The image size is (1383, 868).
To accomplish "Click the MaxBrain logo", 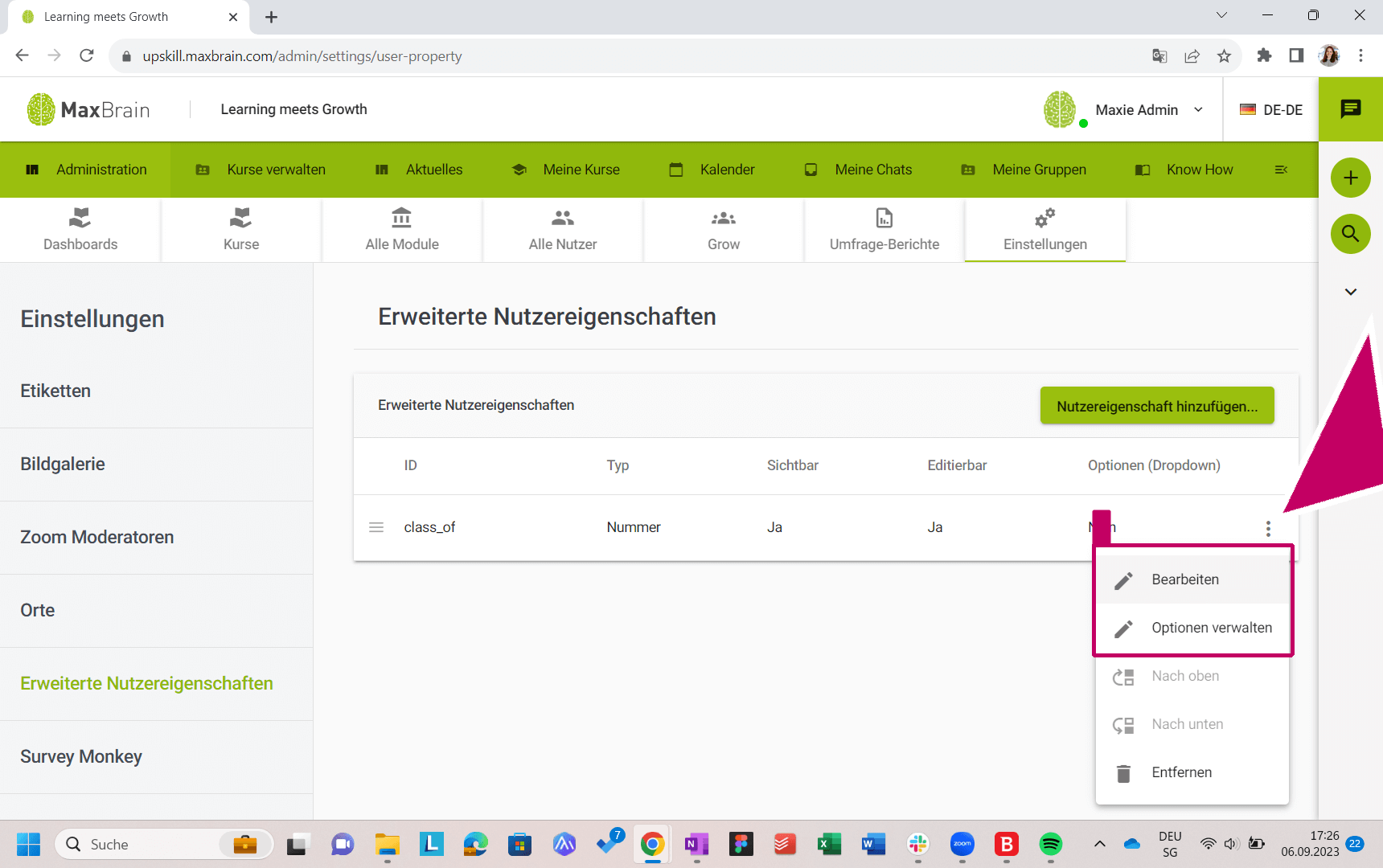I will click(x=88, y=110).
